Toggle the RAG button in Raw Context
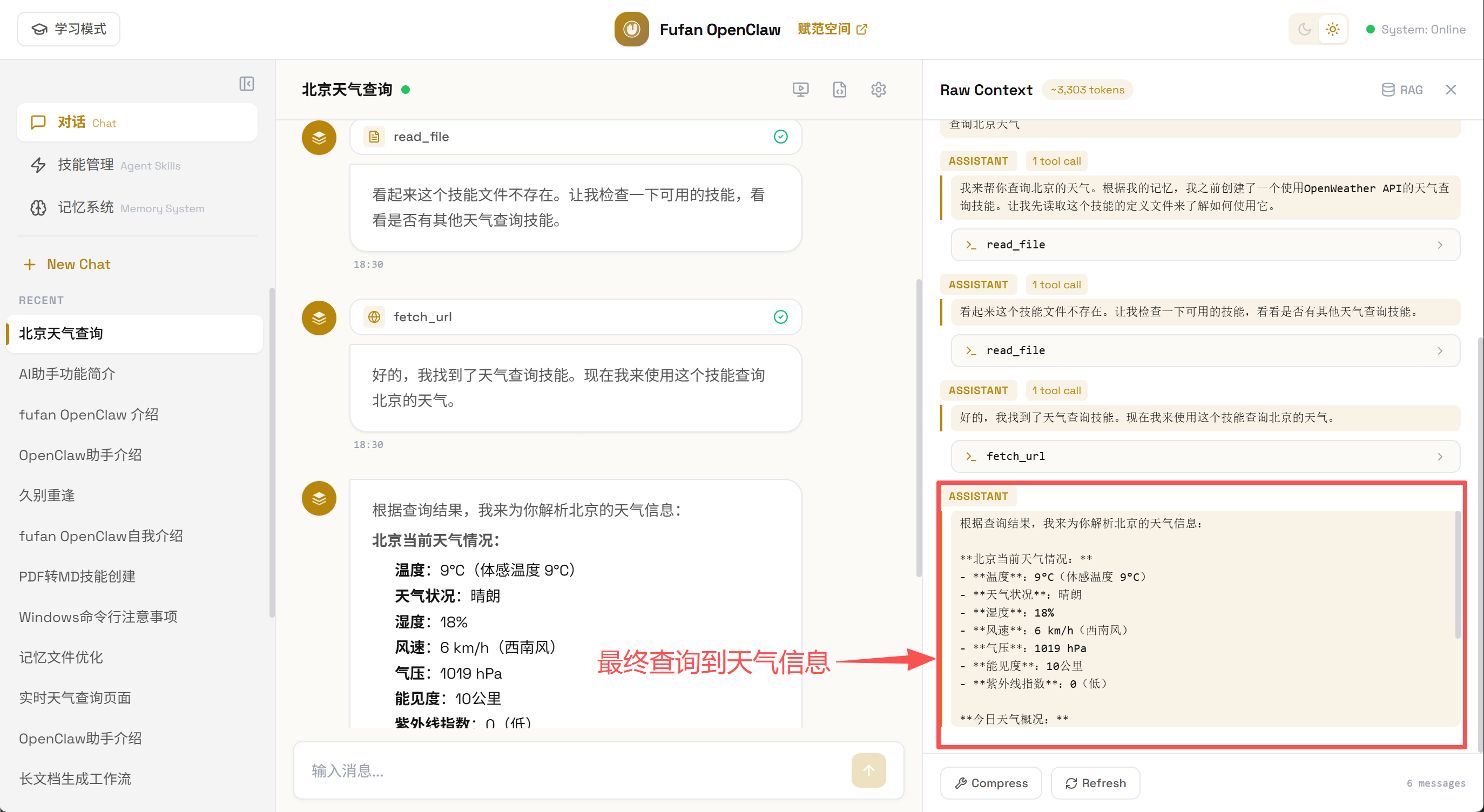 pyautogui.click(x=1403, y=89)
